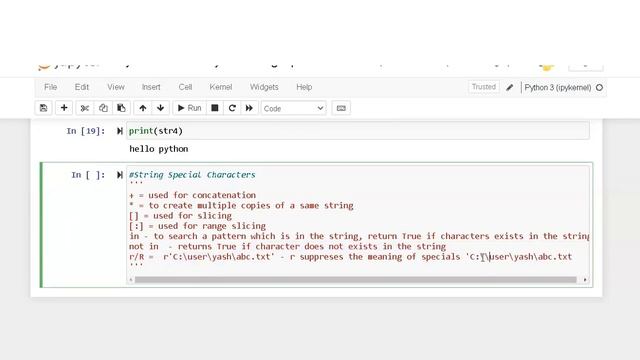Open the cell type Code dropdown
640x360 pixels.
[x=293, y=109]
